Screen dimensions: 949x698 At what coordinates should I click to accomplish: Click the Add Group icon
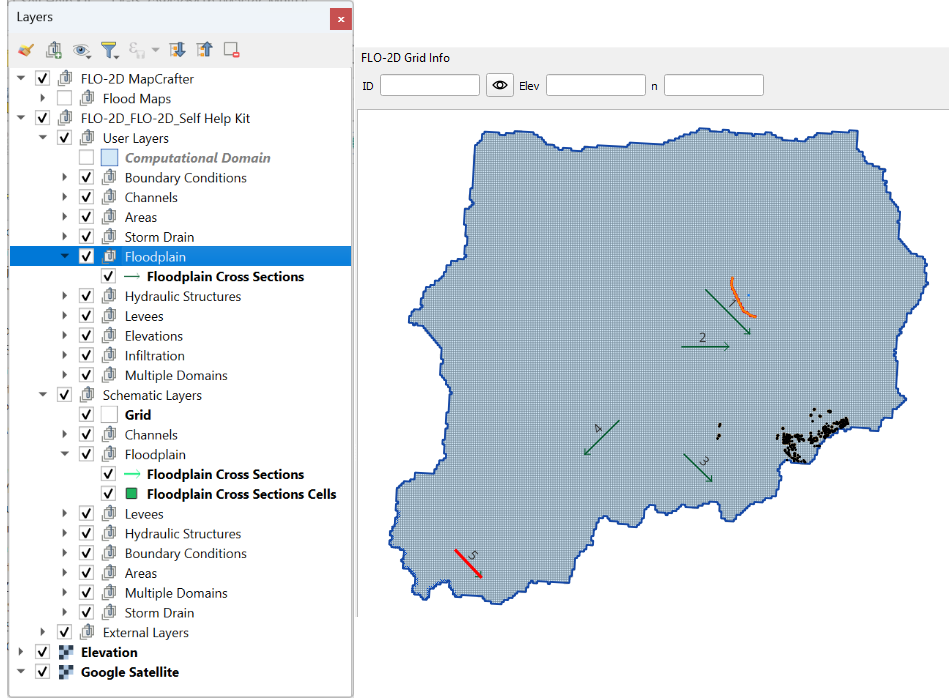coord(54,49)
